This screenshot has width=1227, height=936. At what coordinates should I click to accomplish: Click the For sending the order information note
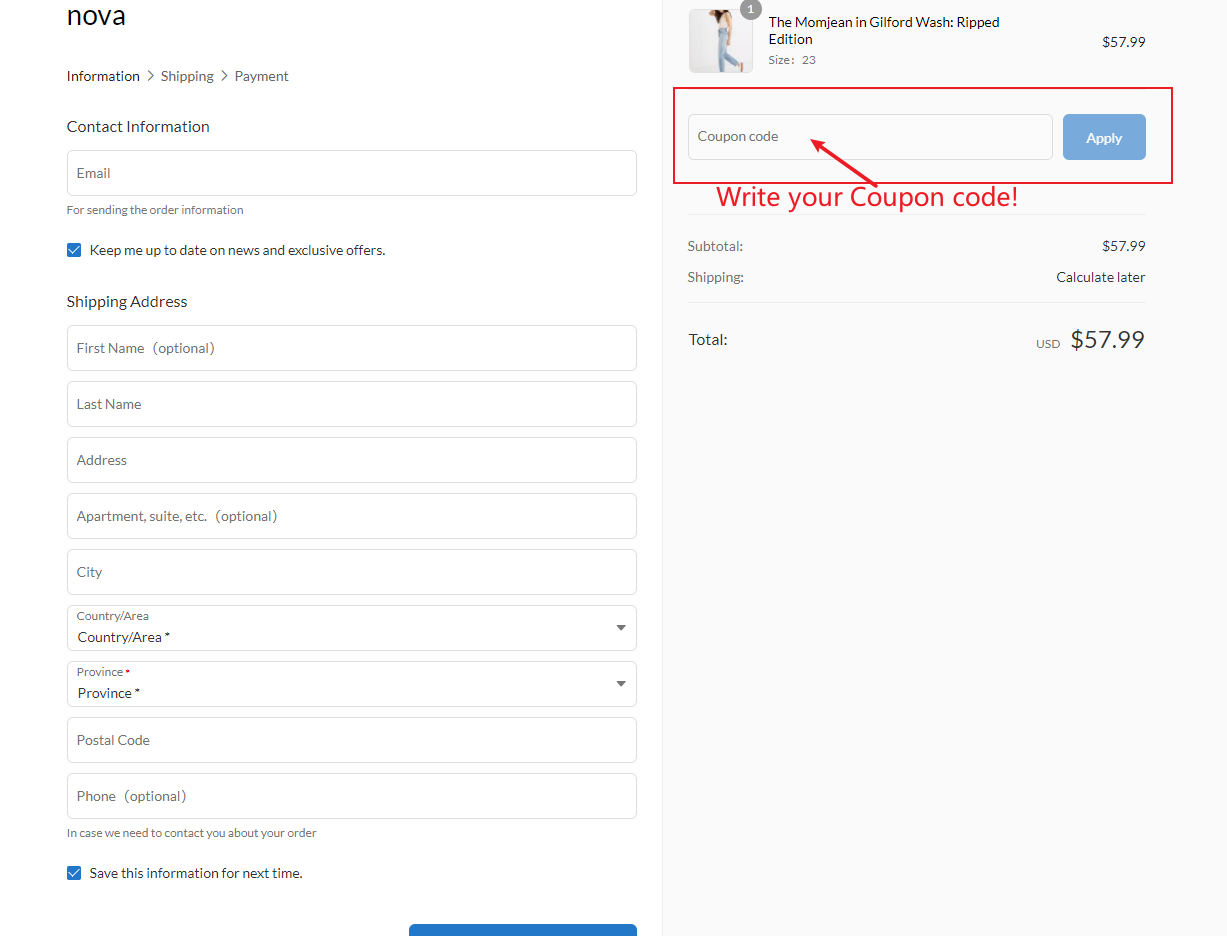(x=155, y=210)
